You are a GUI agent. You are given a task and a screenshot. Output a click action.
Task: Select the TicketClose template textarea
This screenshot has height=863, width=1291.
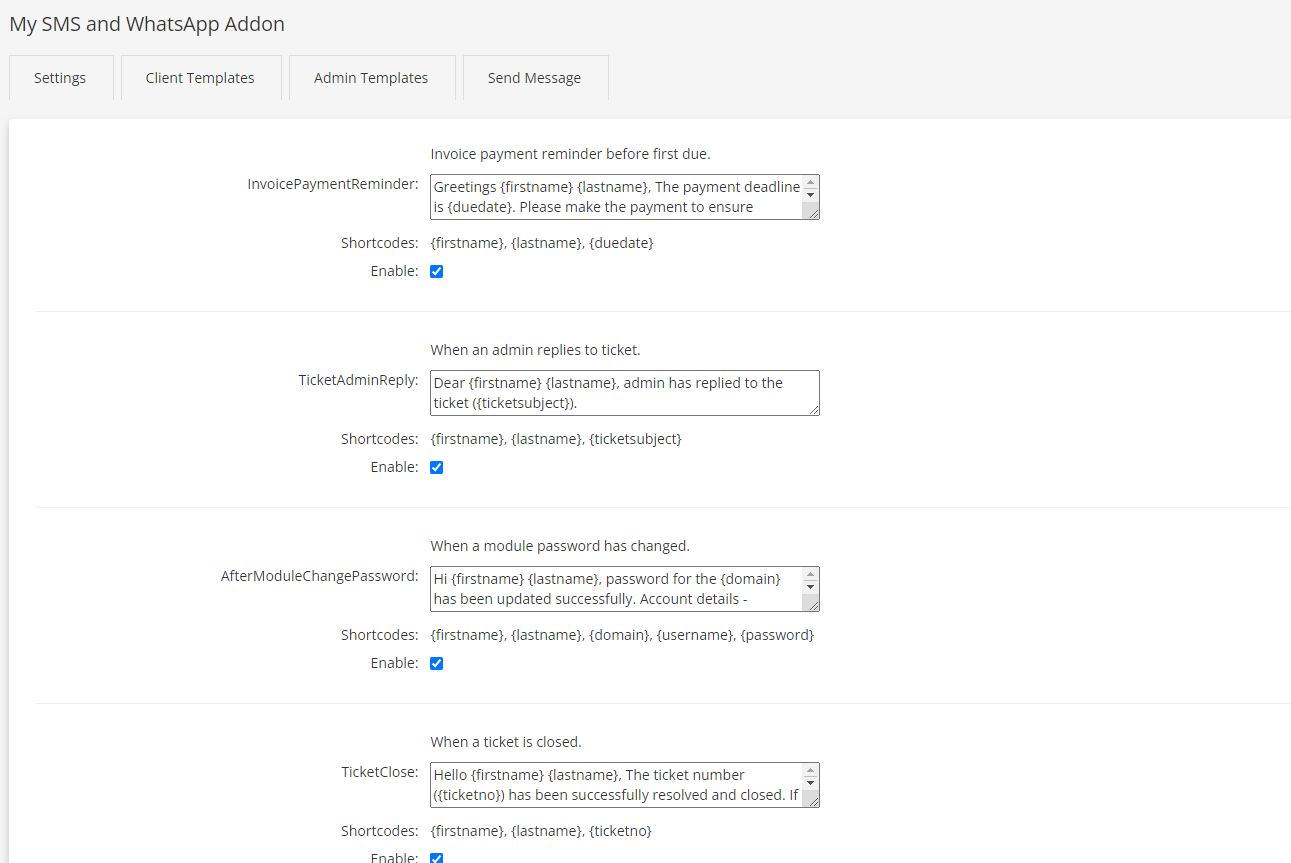point(616,785)
